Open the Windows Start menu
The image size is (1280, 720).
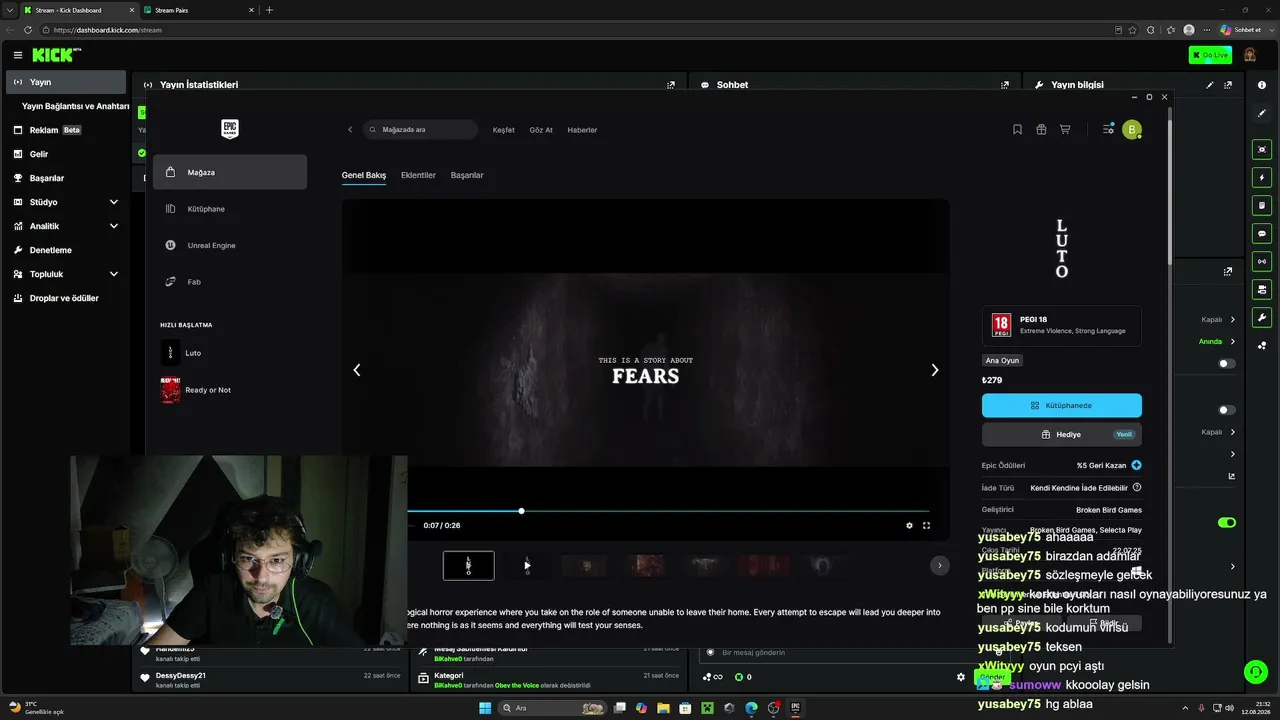[x=485, y=708]
